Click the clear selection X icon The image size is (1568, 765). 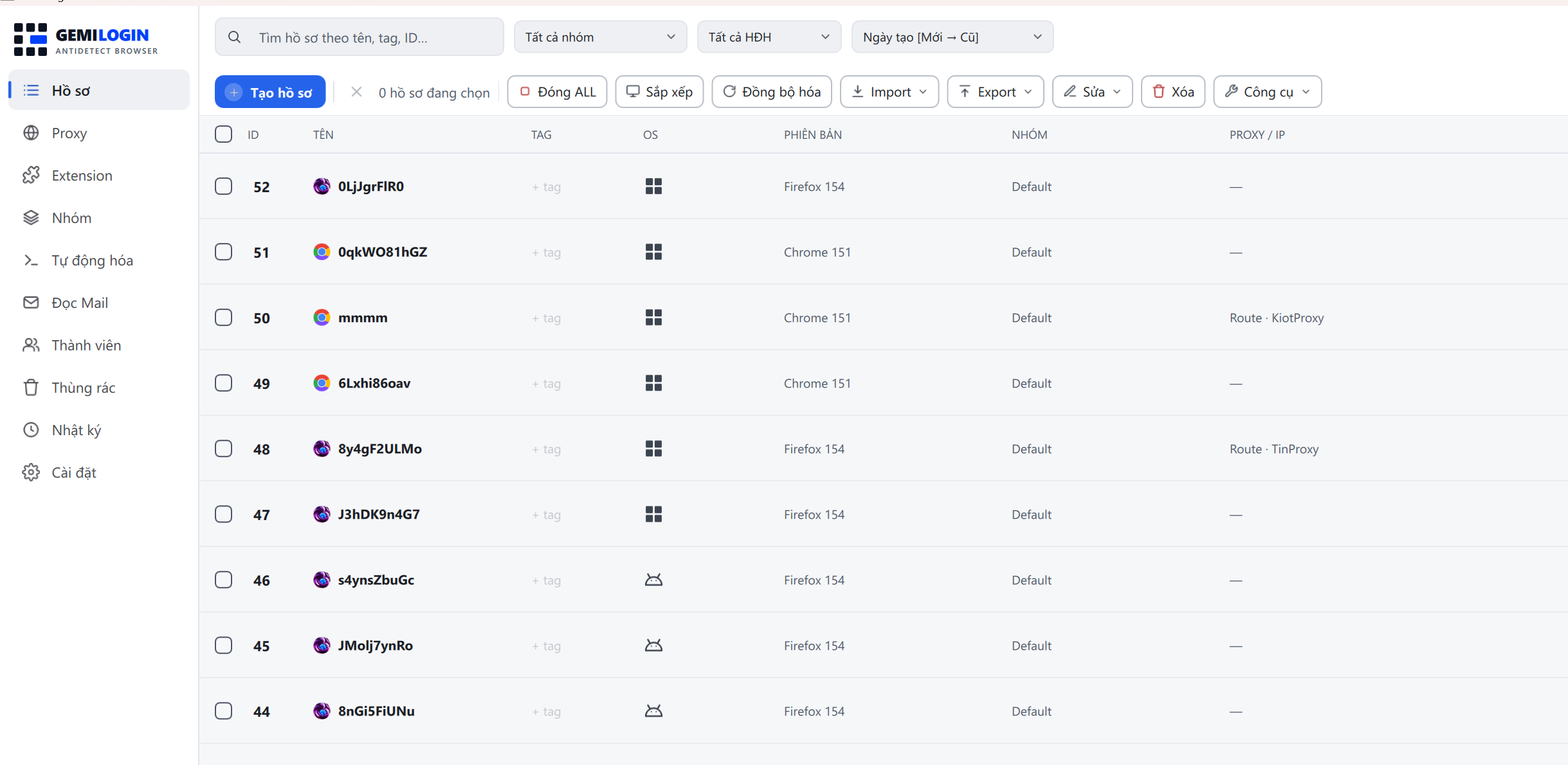click(x=356, y=92)
